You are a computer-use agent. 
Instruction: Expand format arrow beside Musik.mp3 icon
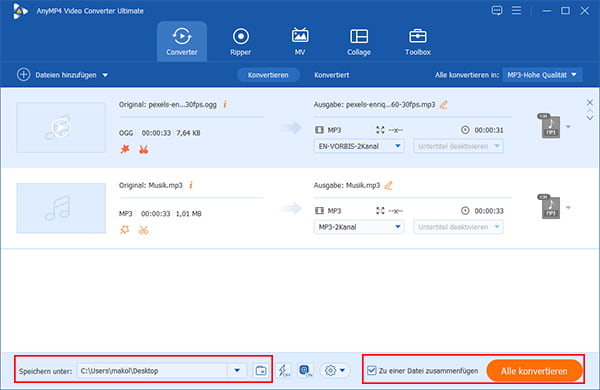[x=568, y=207]
